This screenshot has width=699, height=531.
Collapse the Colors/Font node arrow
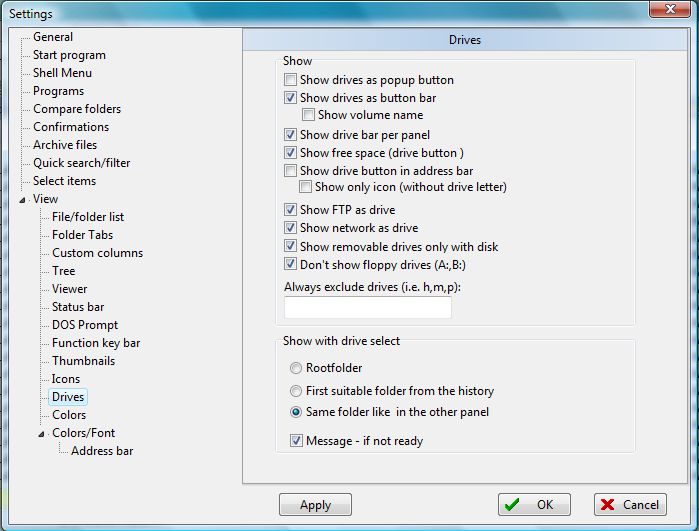tap(41, 434)
